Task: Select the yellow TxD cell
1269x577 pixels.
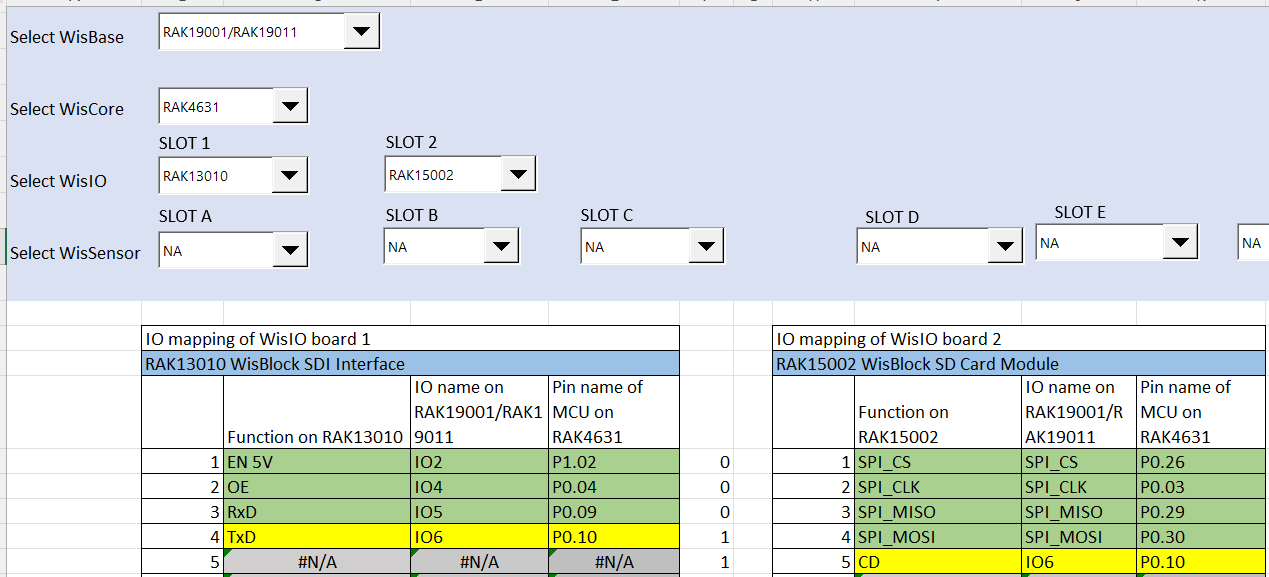Action: [x=316, y=537]
